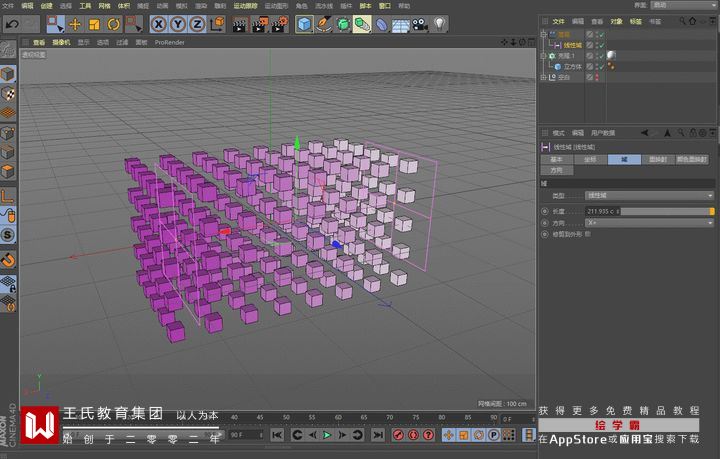Open Render Settings with the gear clapperboard
Viewport: 720px width, 459px height.
pos(280,24)
